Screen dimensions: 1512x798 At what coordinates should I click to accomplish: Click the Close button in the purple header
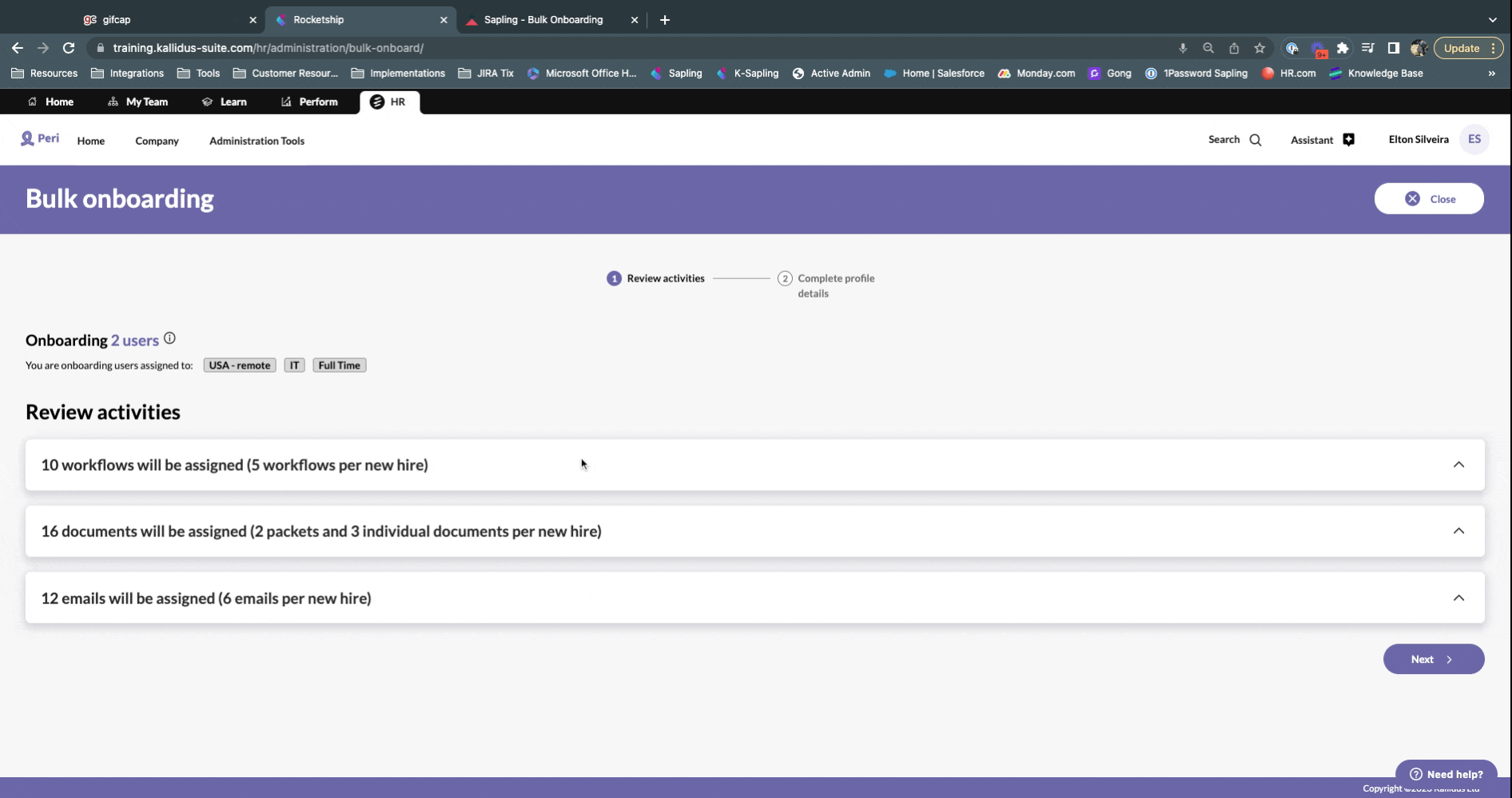tap(1429, 198)
